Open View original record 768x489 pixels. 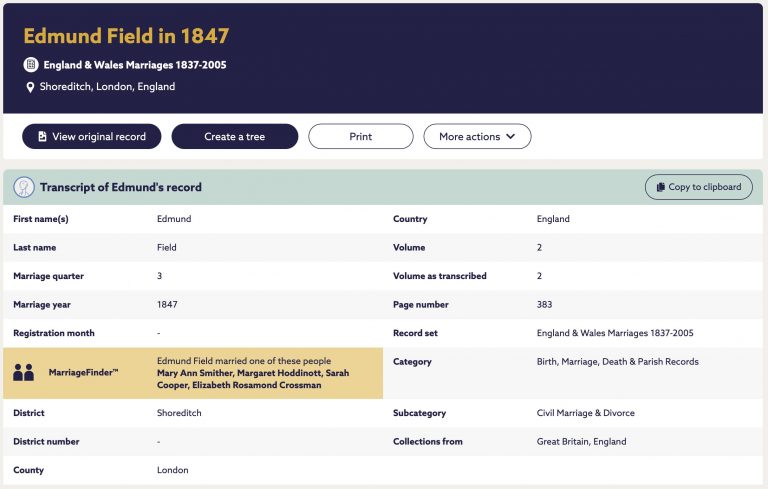92,136
